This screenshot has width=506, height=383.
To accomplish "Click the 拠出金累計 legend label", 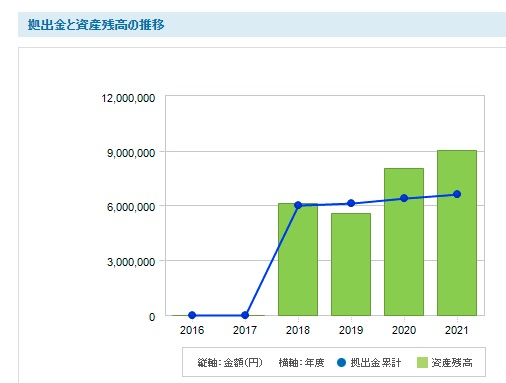I will click(x=376, y=363).
